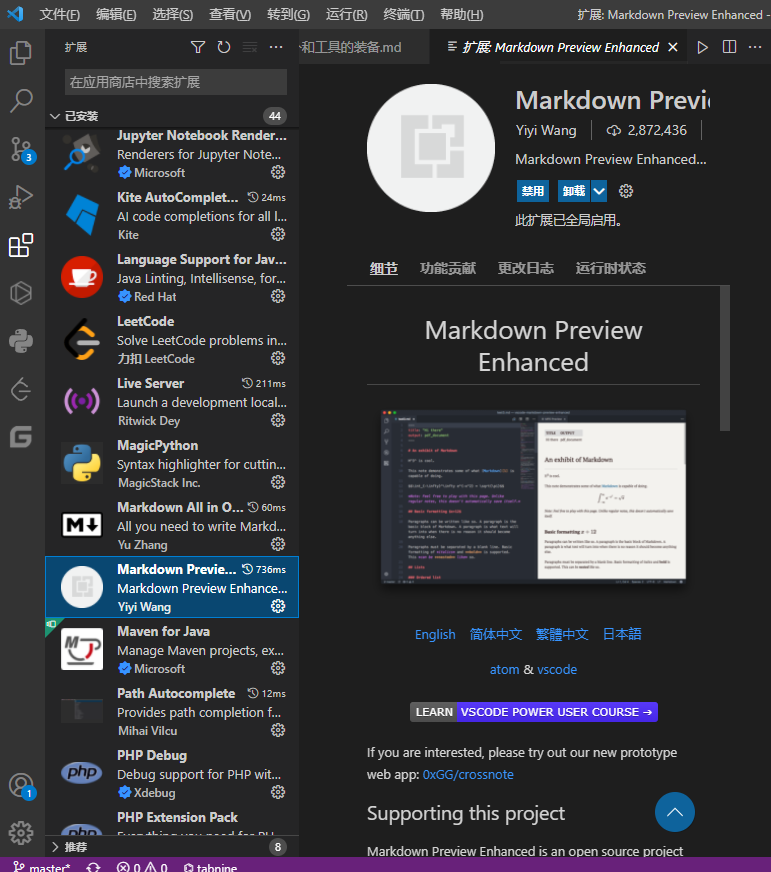771x872 pixels.
Task: Open the Search view in activity bar
Action: tap(21, 101)
